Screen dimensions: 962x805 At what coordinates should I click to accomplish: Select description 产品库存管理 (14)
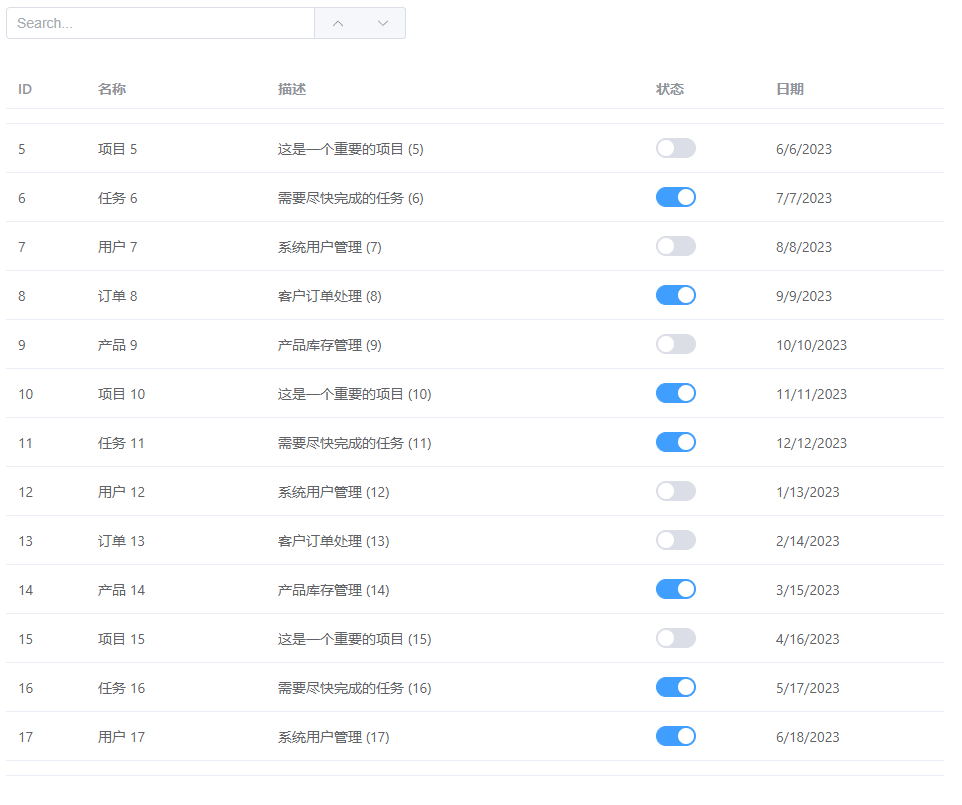(334, 590)
